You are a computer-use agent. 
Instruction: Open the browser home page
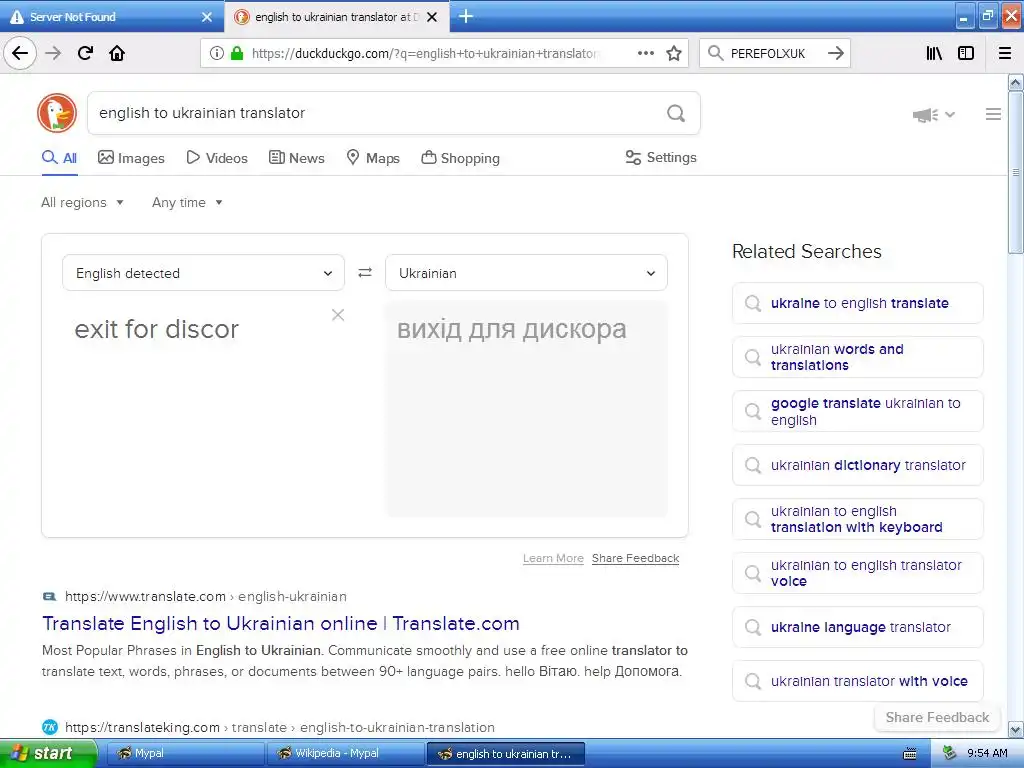coord(117,53)
